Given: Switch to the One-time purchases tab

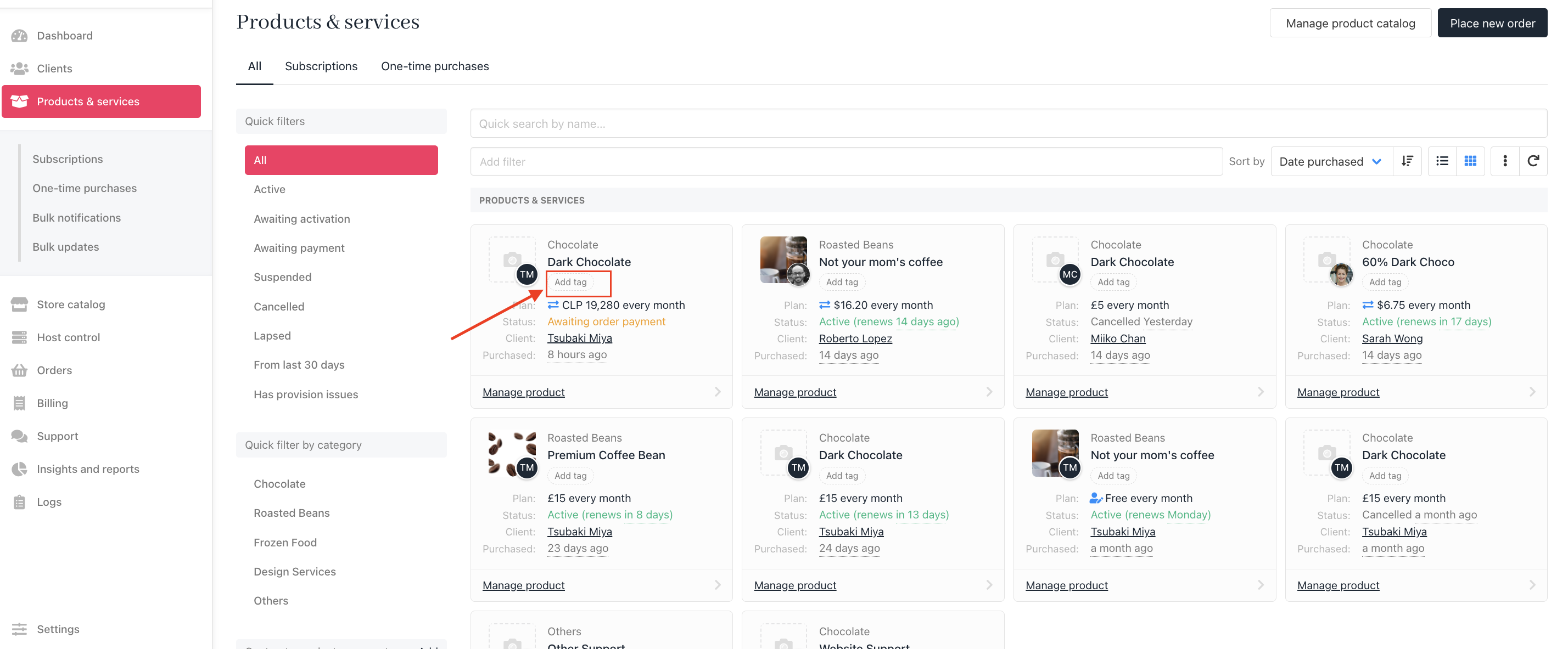Looking at the screenshot, I should (435, 66).
